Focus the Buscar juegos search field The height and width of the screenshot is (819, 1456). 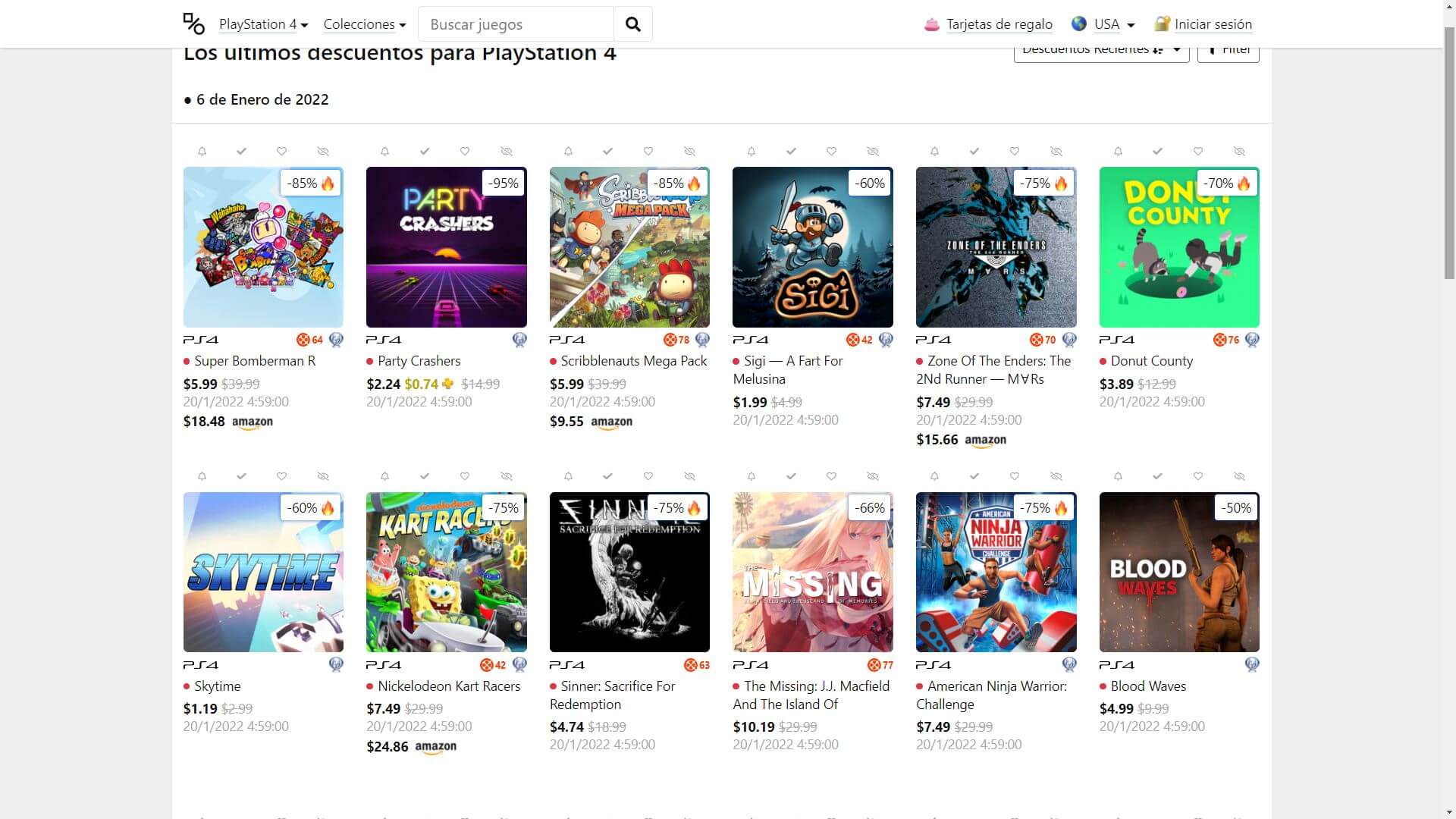point(516,24)
